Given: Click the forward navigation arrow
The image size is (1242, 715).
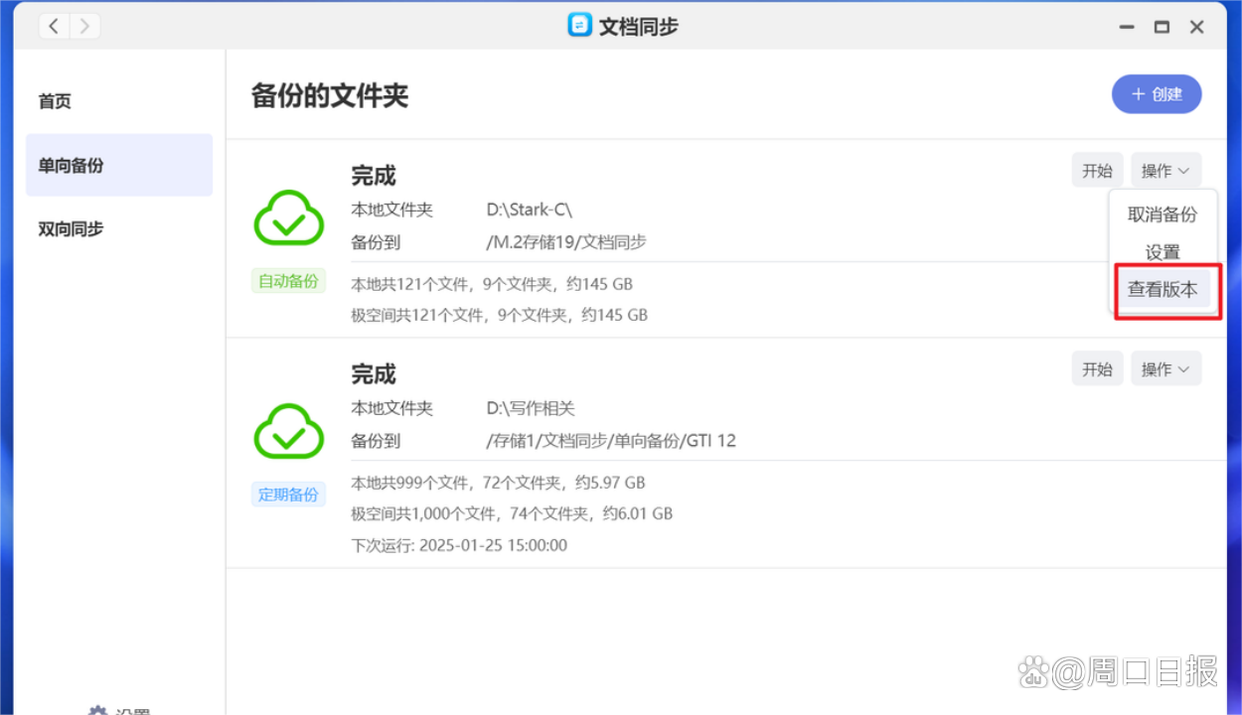Looking at the screenshot, I should [x=85, y=26].
